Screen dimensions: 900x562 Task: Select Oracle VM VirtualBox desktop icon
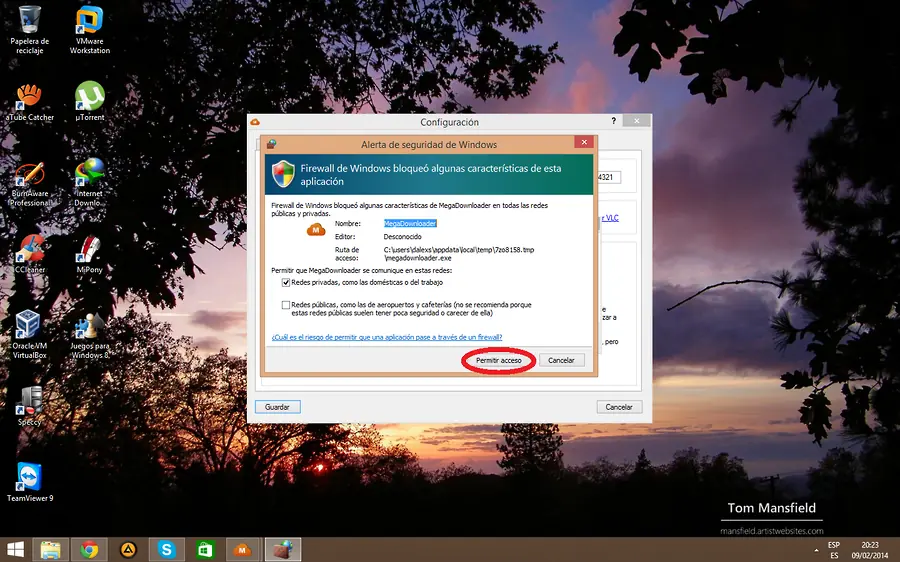tap(29, 335)
